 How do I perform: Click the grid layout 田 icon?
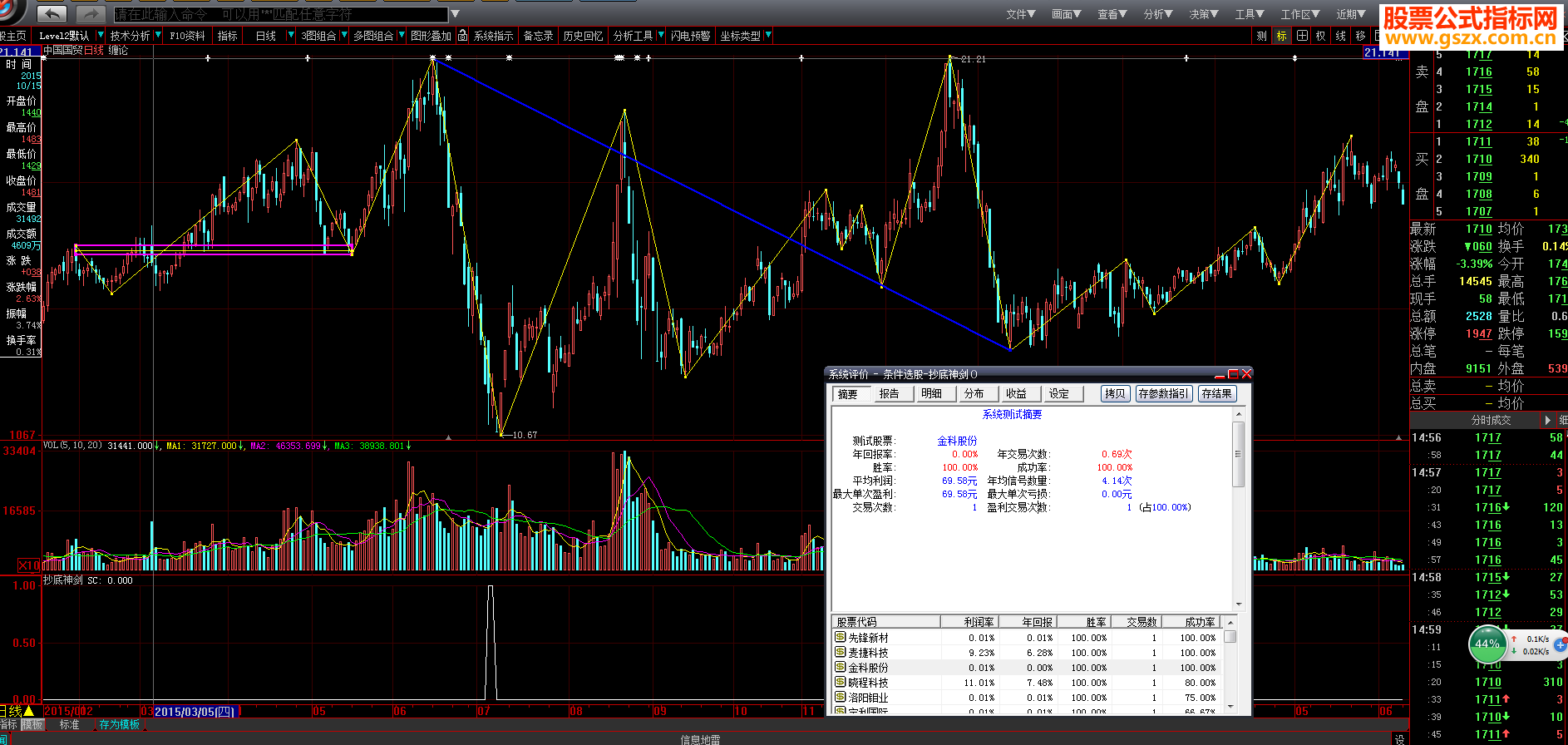[1301, 36]
